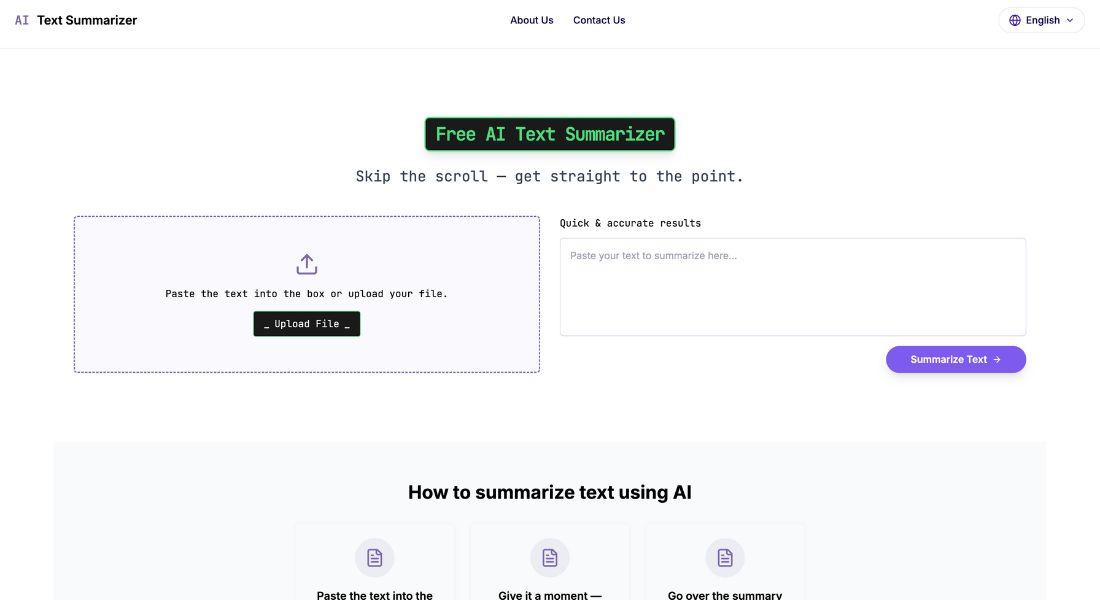The image size is (1100, 600).
Task: Click the 'How to summarize text using AI' heading
Action: tap(550, 492)
